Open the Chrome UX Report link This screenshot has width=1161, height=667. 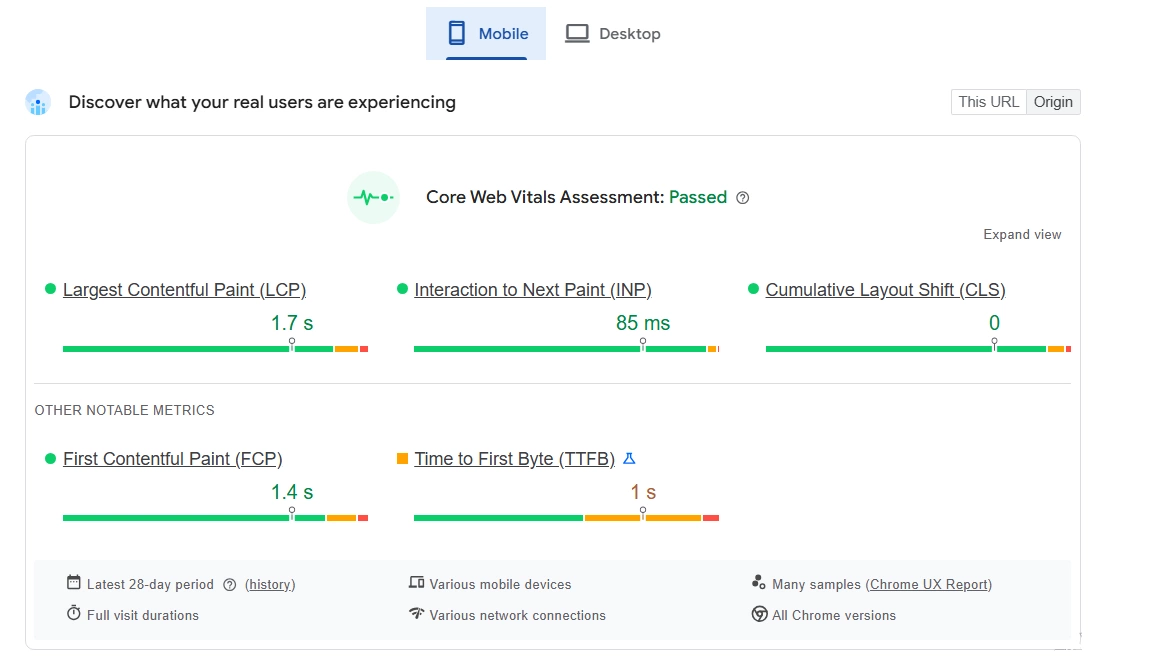[x=929, y=585]
